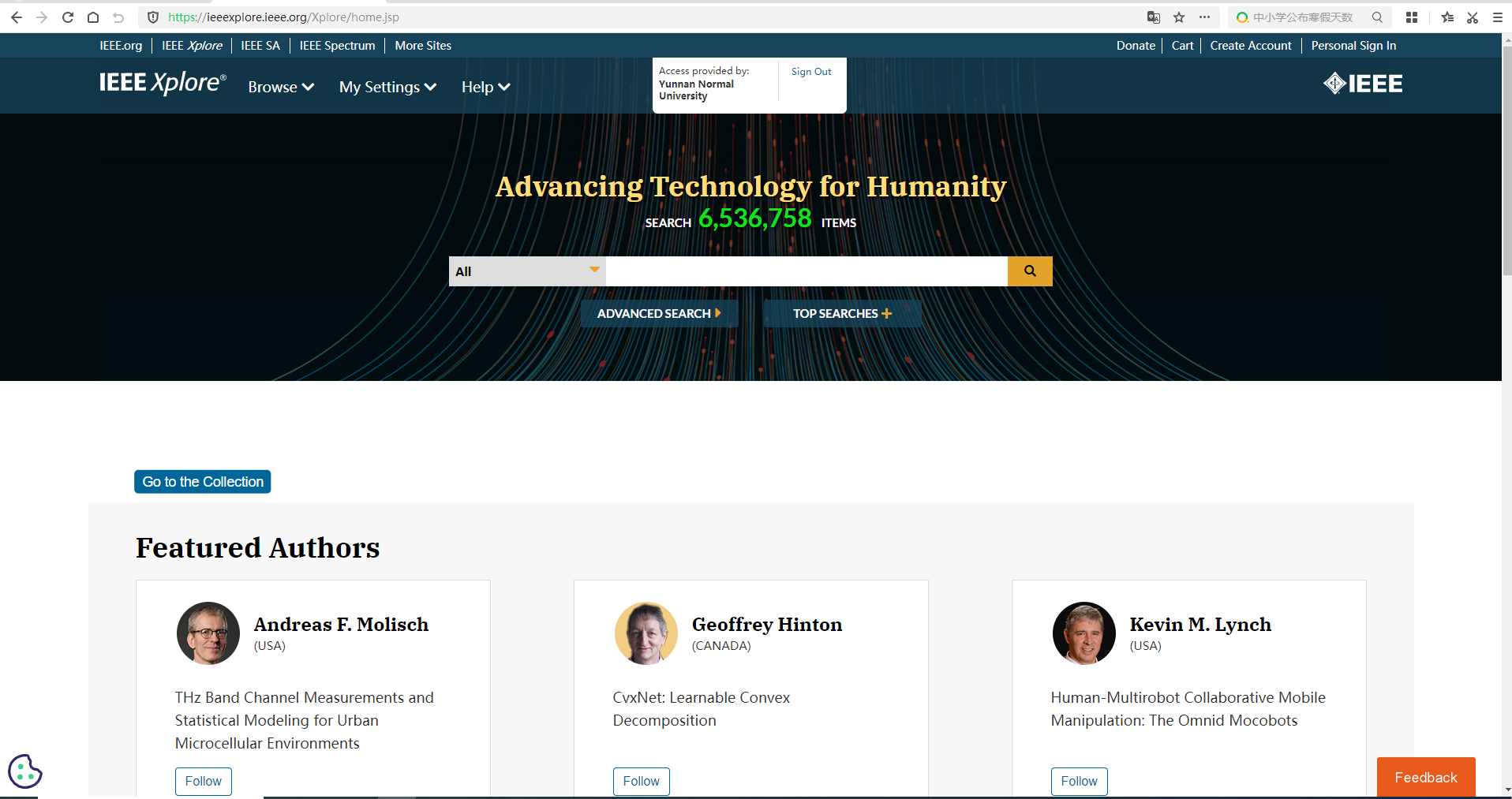Open the Help menu
Viewport: 1512px width, 799px height.
point(485,87)
